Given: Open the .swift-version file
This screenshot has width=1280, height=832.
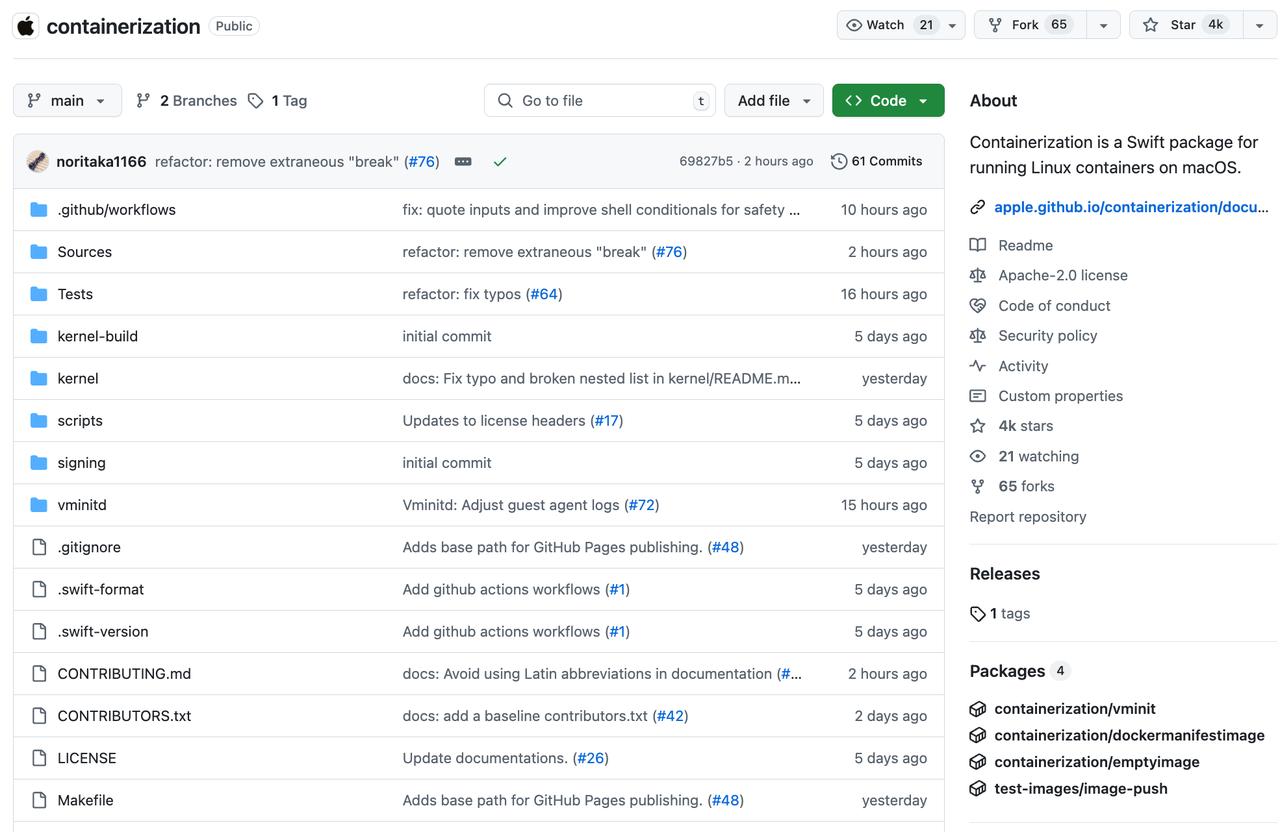Looking at the screenshot, I should (x=103, y=631).
